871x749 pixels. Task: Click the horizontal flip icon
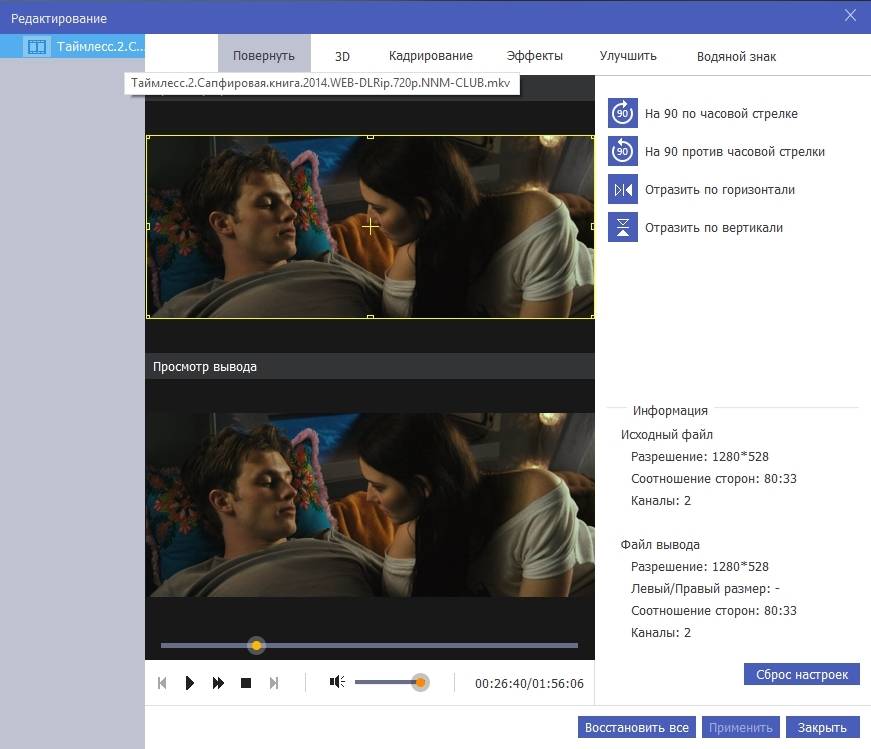click(623, 189)
